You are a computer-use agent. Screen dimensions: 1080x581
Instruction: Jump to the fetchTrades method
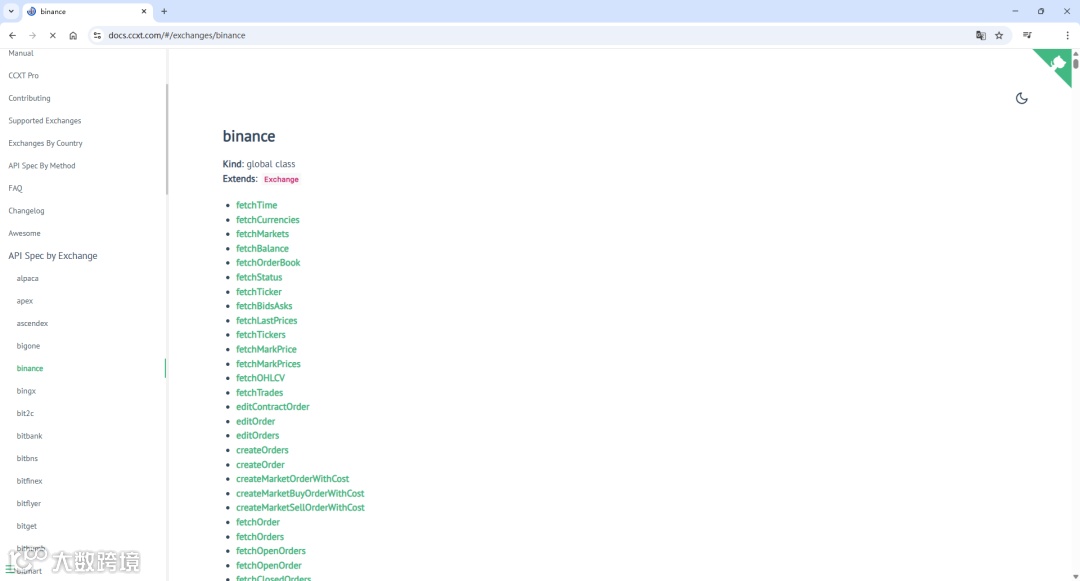tap(260, 392)
